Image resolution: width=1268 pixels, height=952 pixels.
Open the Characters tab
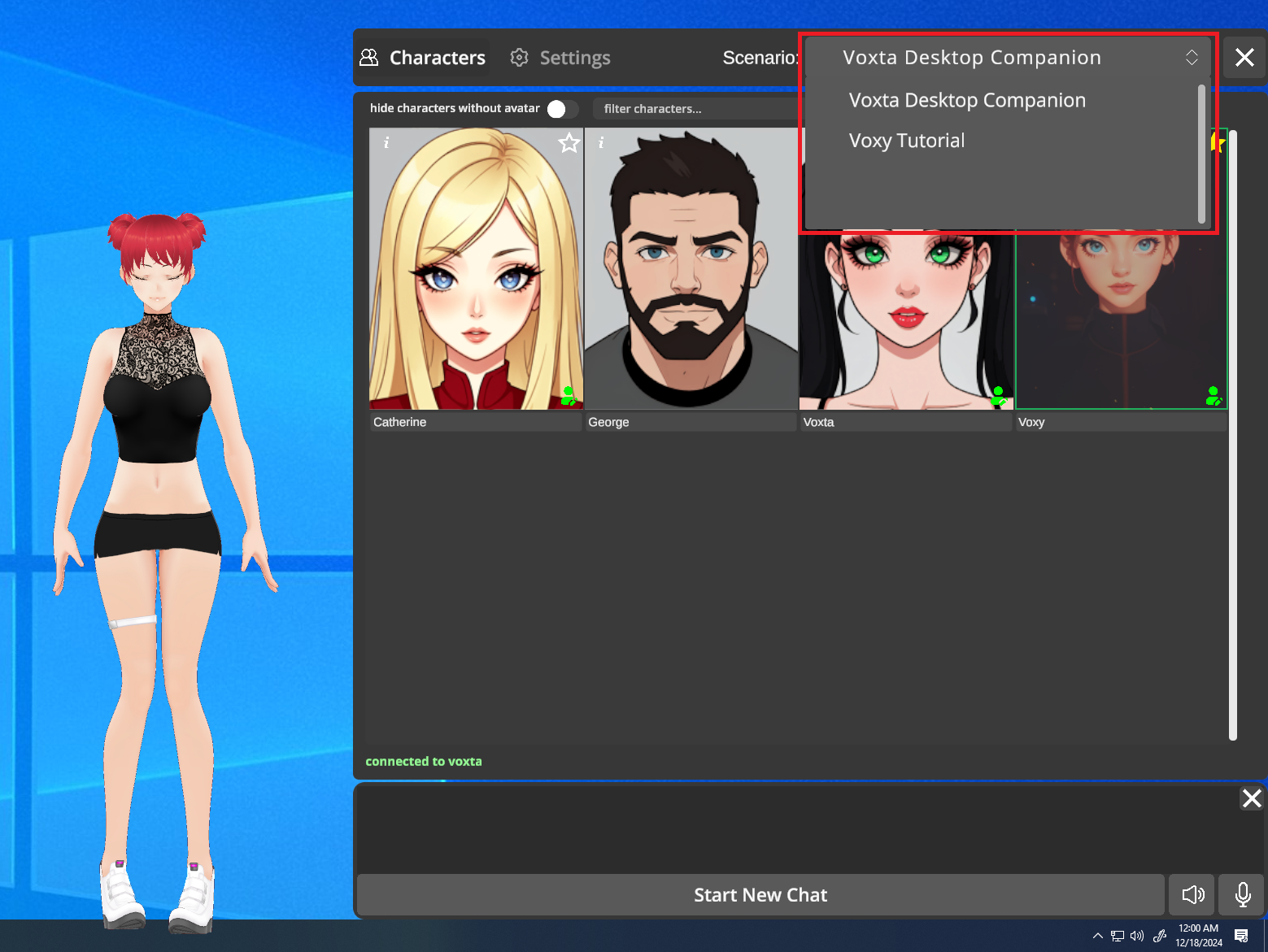(x=423, y=58)
